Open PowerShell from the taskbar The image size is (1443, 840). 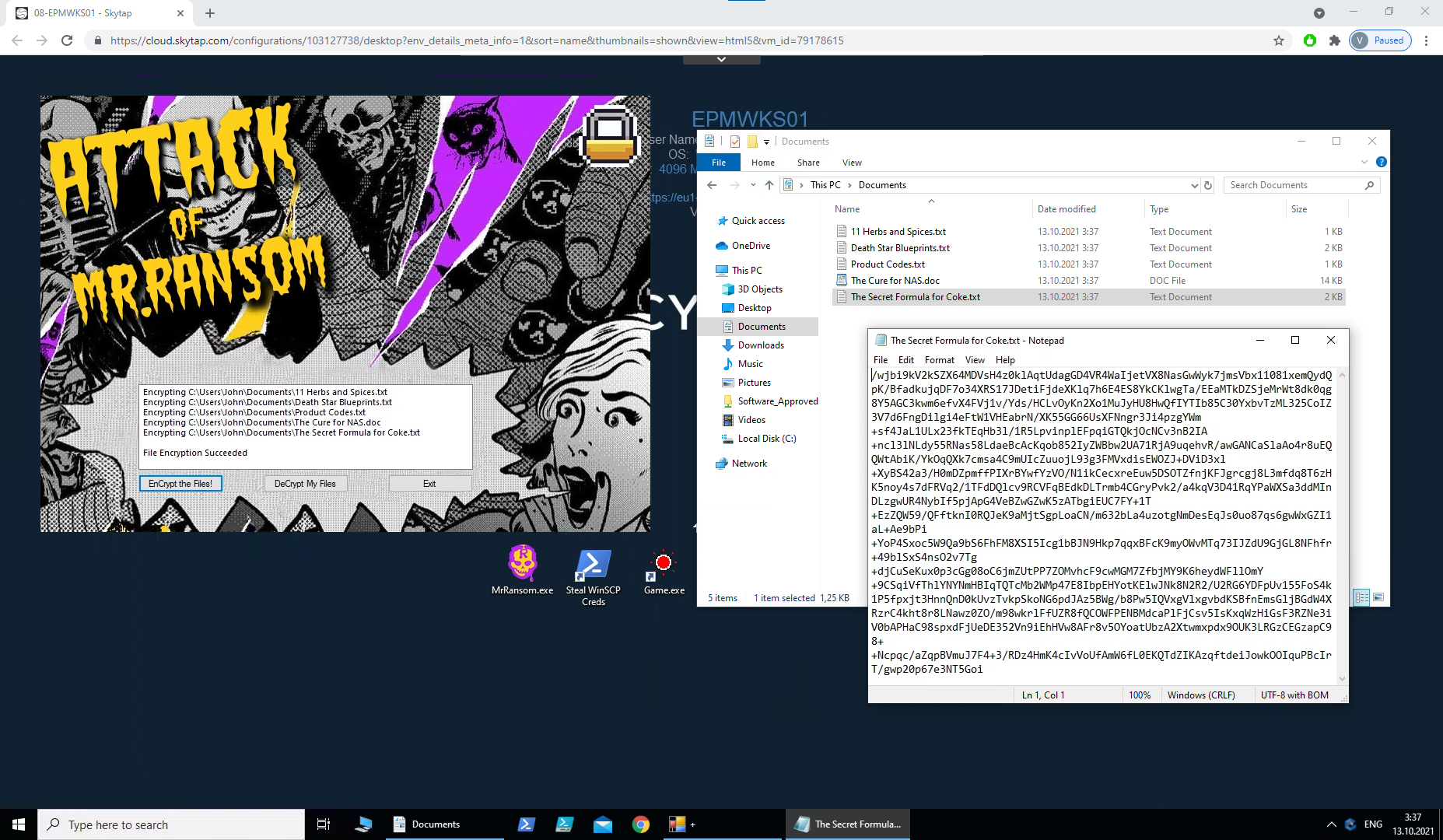[527, 824]
